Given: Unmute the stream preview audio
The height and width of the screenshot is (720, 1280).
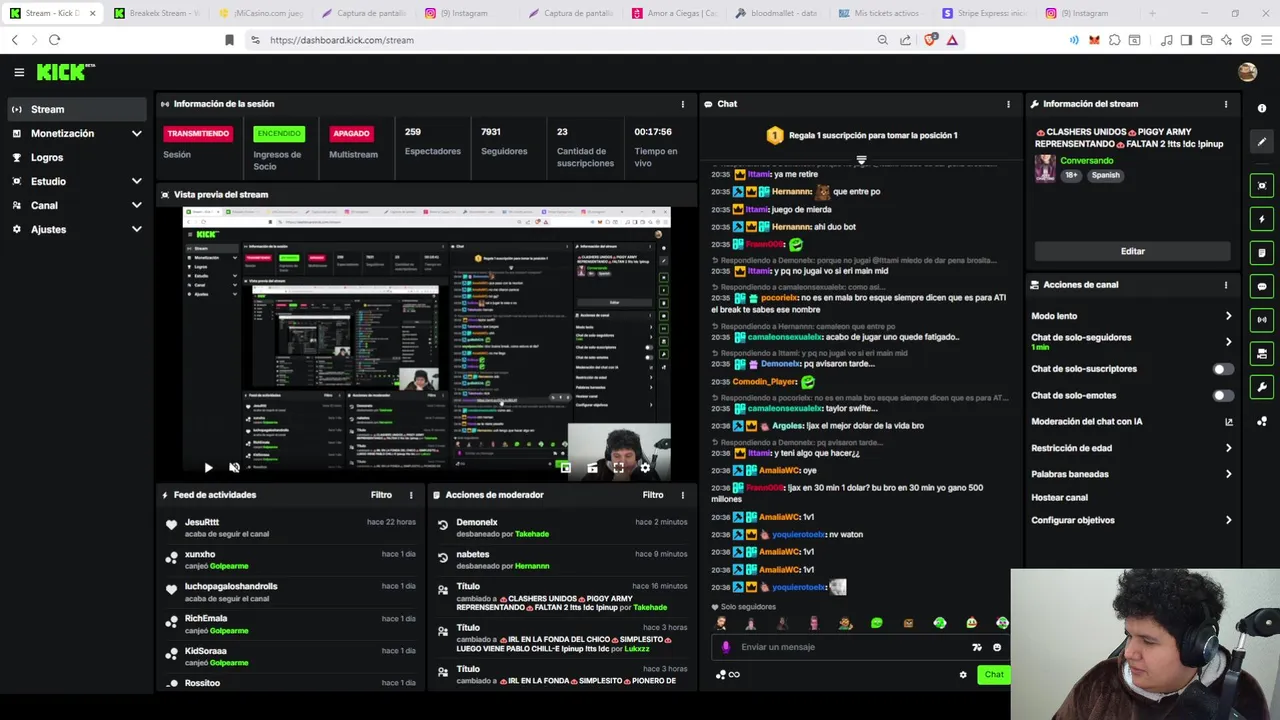Looking at the screenshot, I should tap(234, 467).
